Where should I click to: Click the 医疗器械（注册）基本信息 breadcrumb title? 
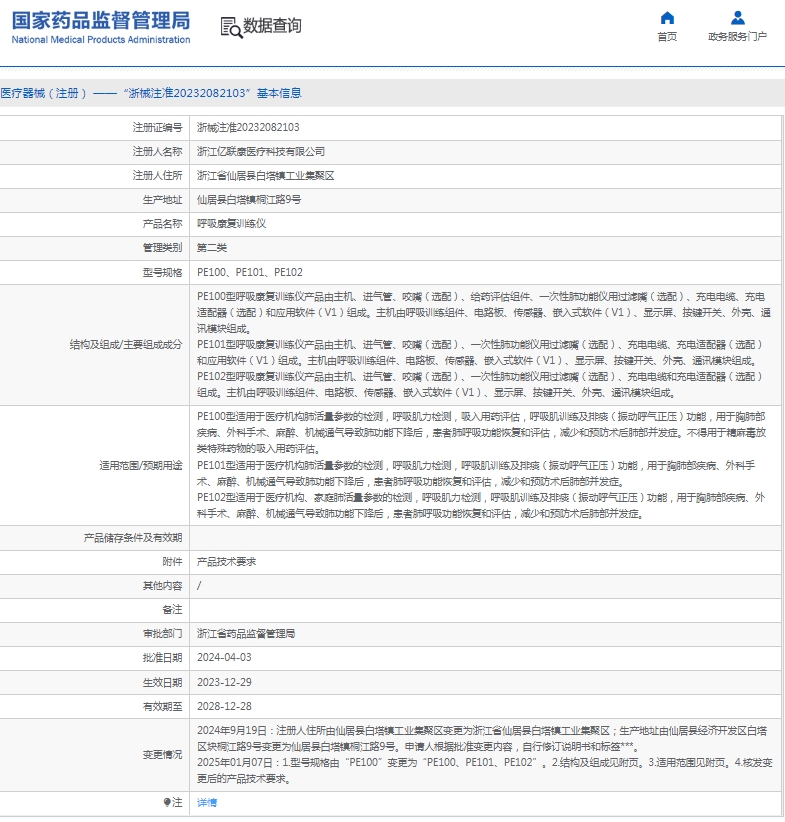click(x=151, y=93)
